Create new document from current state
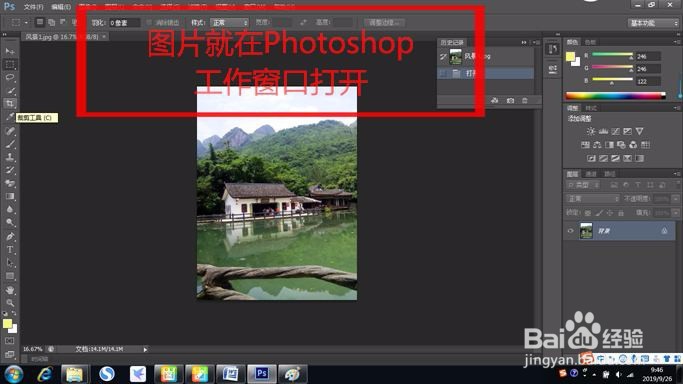The height and width of the screenshot is (384, 683). 494,101
